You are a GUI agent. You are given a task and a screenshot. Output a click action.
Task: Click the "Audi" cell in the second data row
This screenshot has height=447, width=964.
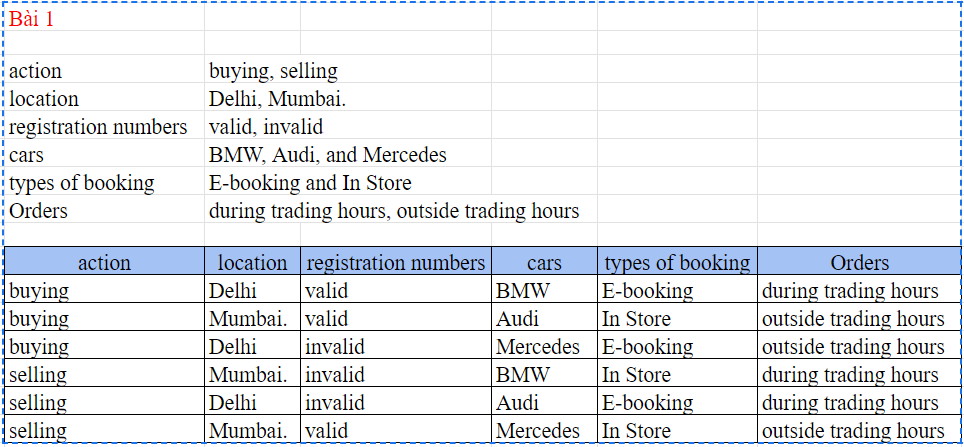(x=517, y=319)
